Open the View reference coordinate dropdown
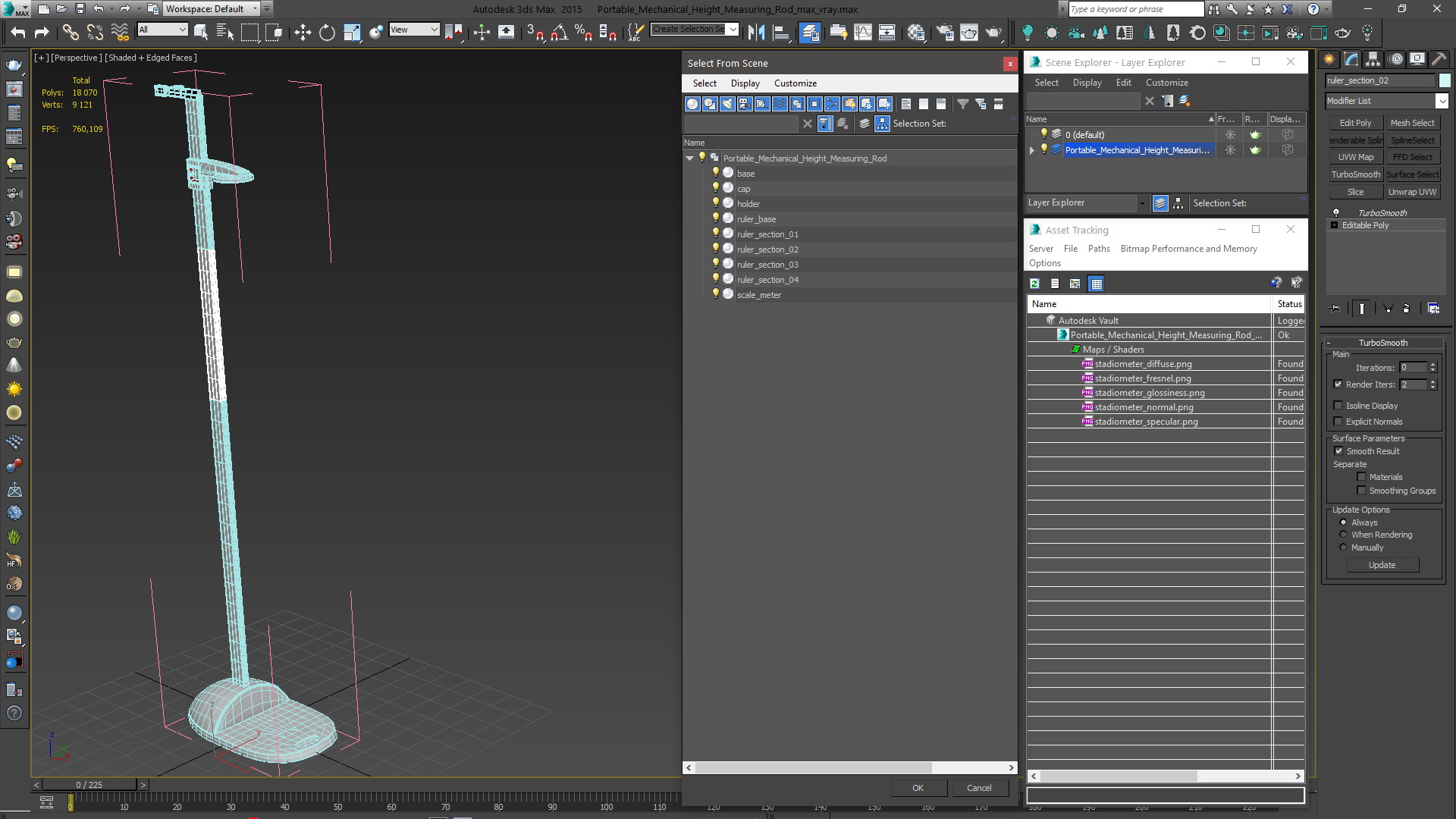Viewport: 1456px width, 819px height. click(414, 30)
